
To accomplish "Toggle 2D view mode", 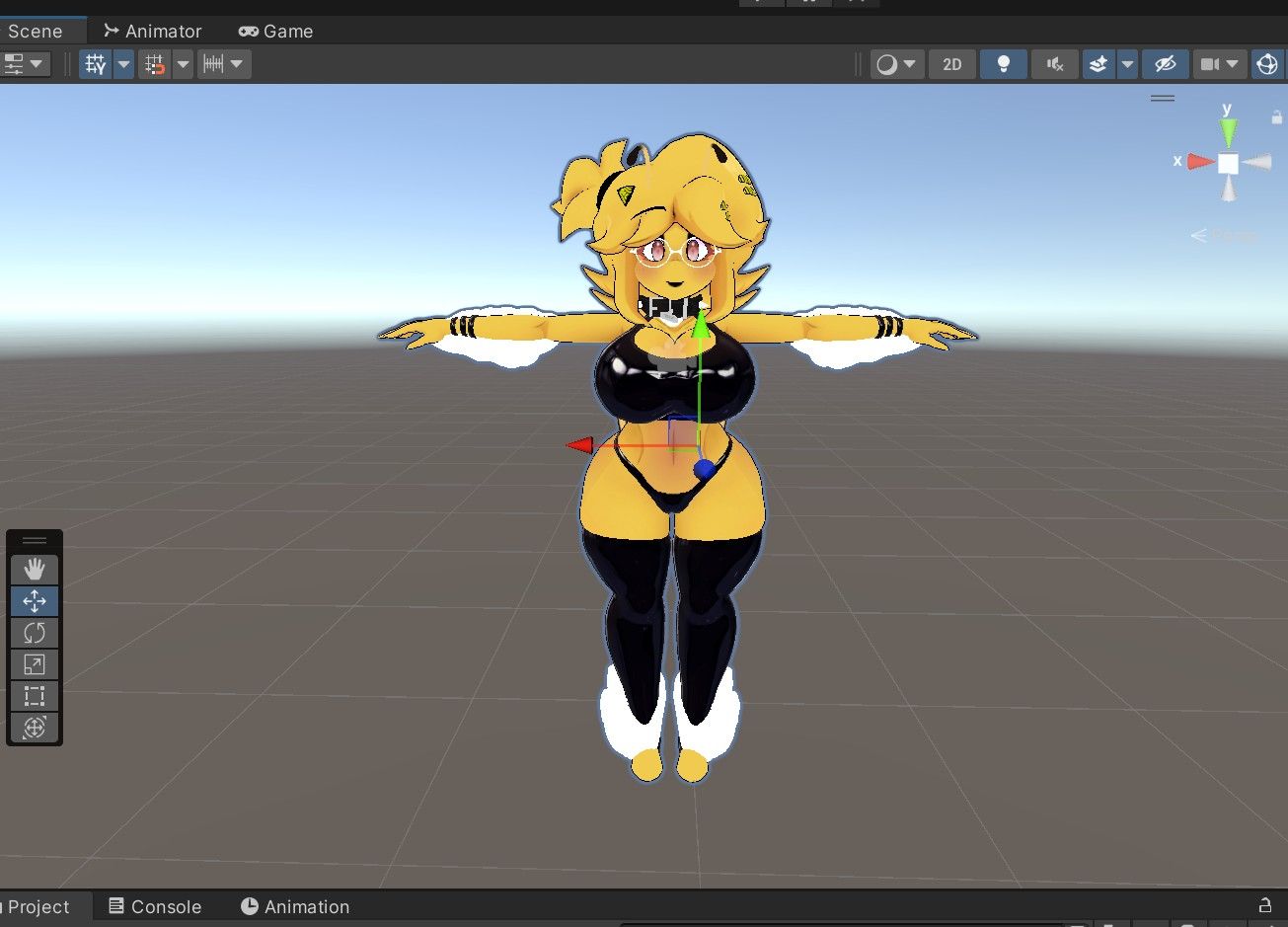I will click(952, 64).
